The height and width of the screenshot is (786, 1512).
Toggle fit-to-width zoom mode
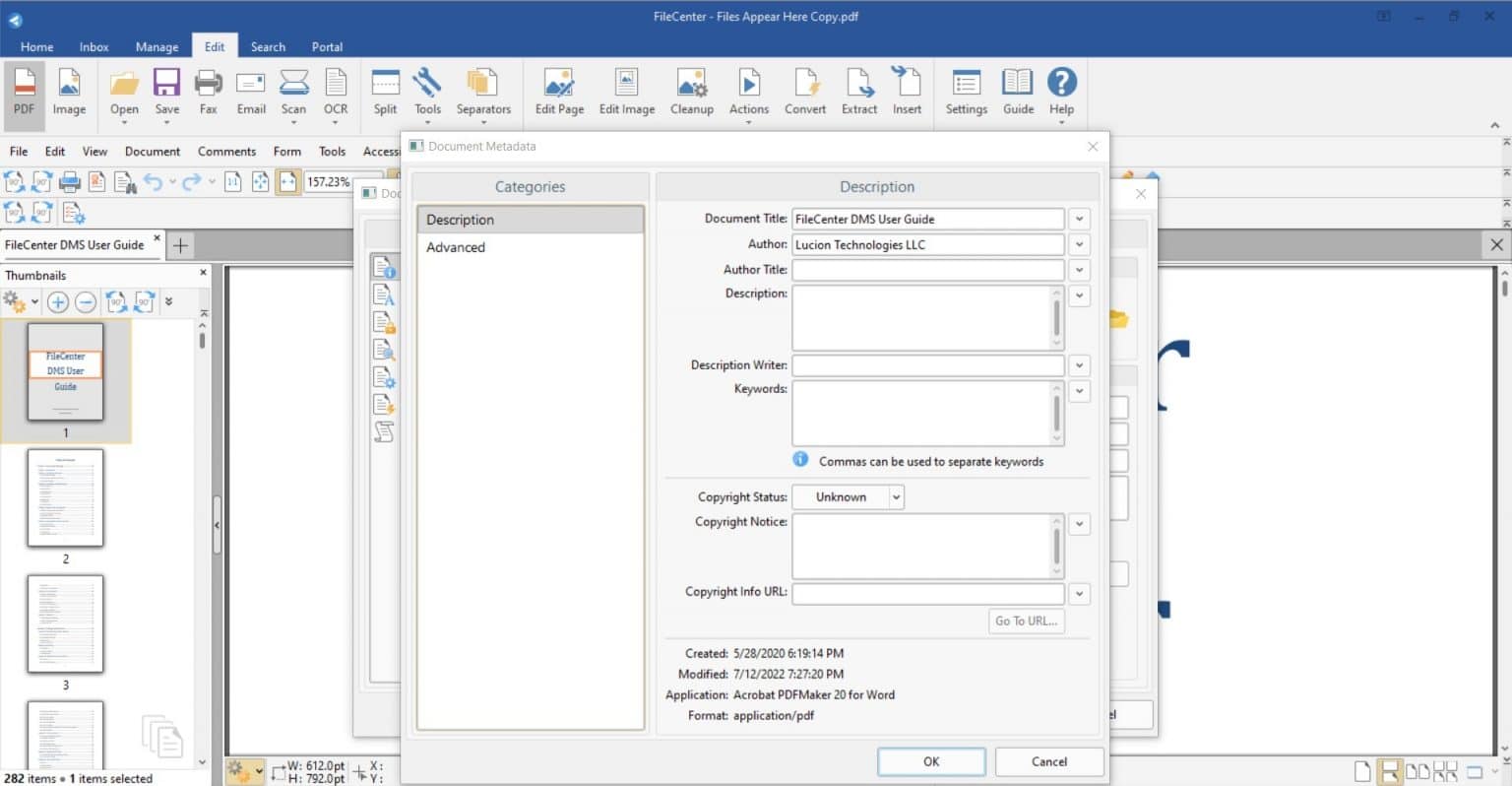(287, 181)
